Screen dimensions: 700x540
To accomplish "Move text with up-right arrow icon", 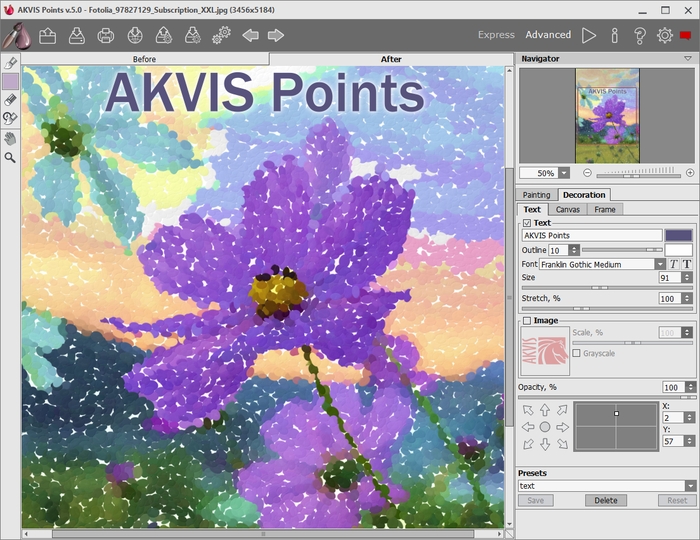I will click(x=562, y=410).
